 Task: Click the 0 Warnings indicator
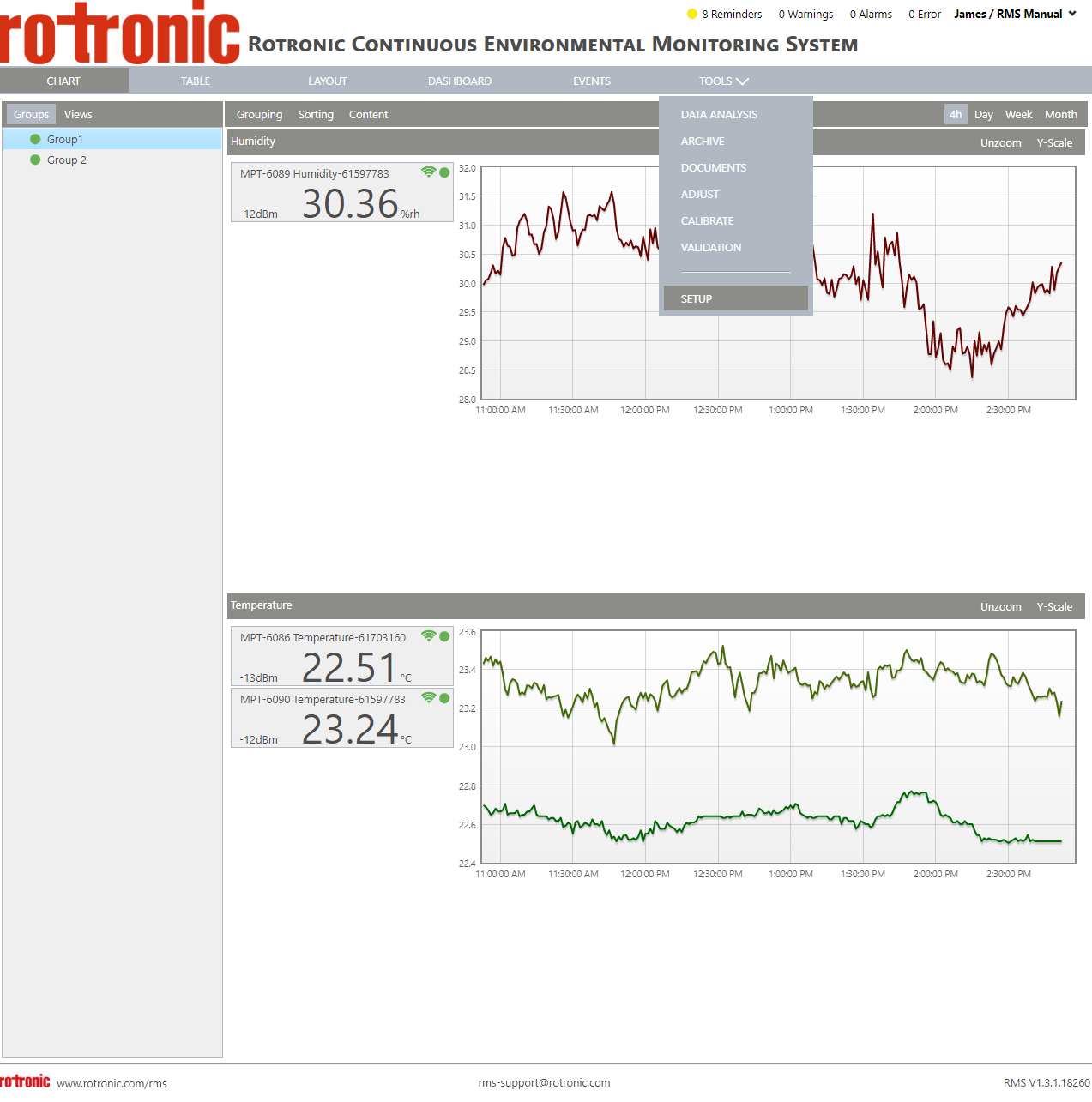[x=805, y=14]
